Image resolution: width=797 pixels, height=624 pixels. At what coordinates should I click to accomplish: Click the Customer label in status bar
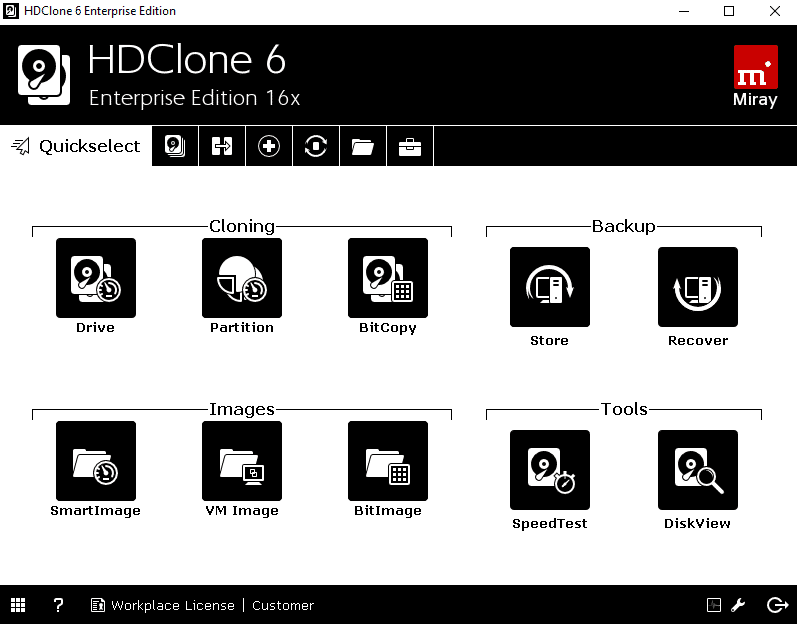pyautogui.click(x=283, y=605)
